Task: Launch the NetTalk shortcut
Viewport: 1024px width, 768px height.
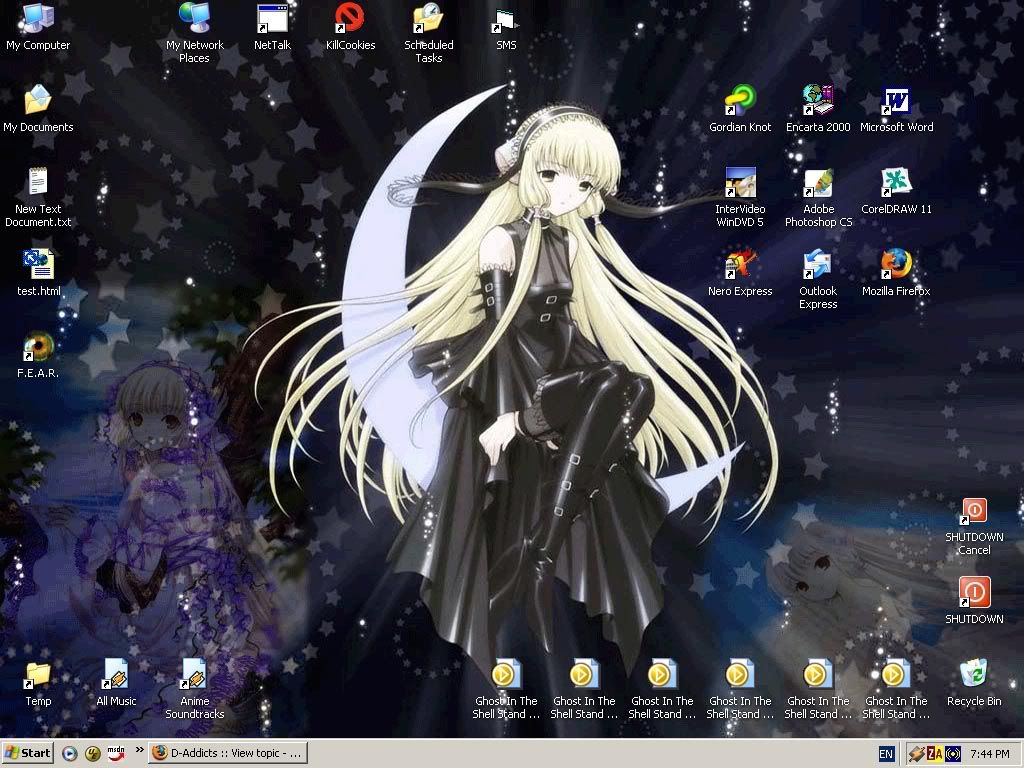Action: coord(272,27)
